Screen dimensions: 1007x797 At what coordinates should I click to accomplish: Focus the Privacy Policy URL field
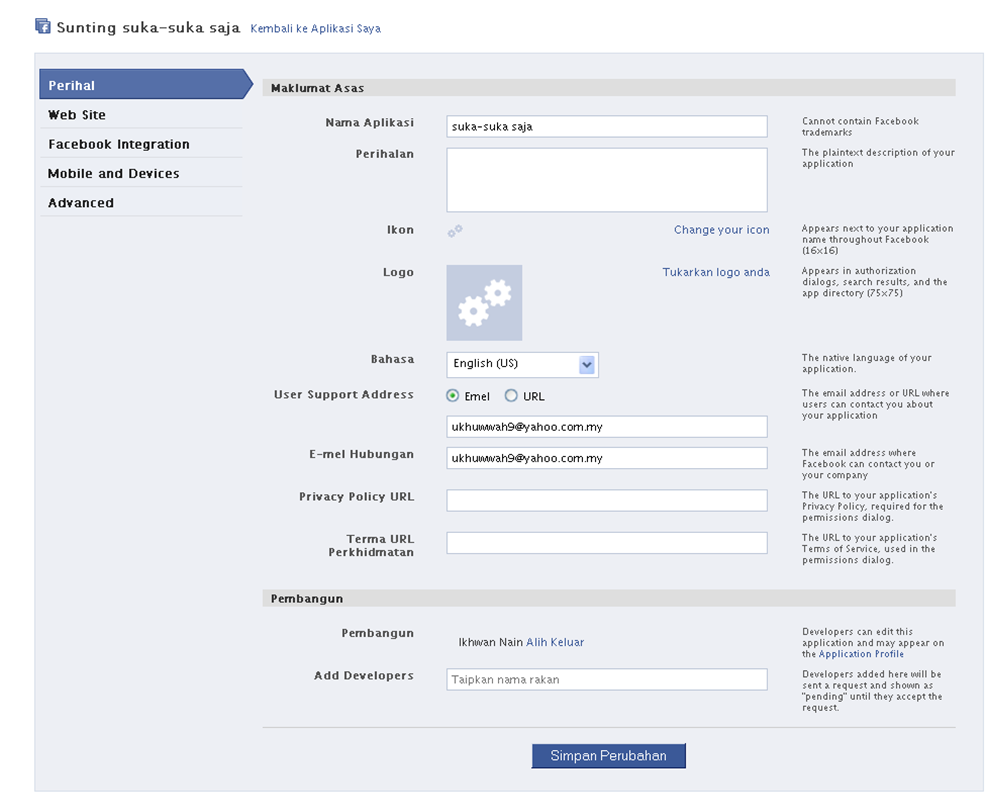point(606,500)
